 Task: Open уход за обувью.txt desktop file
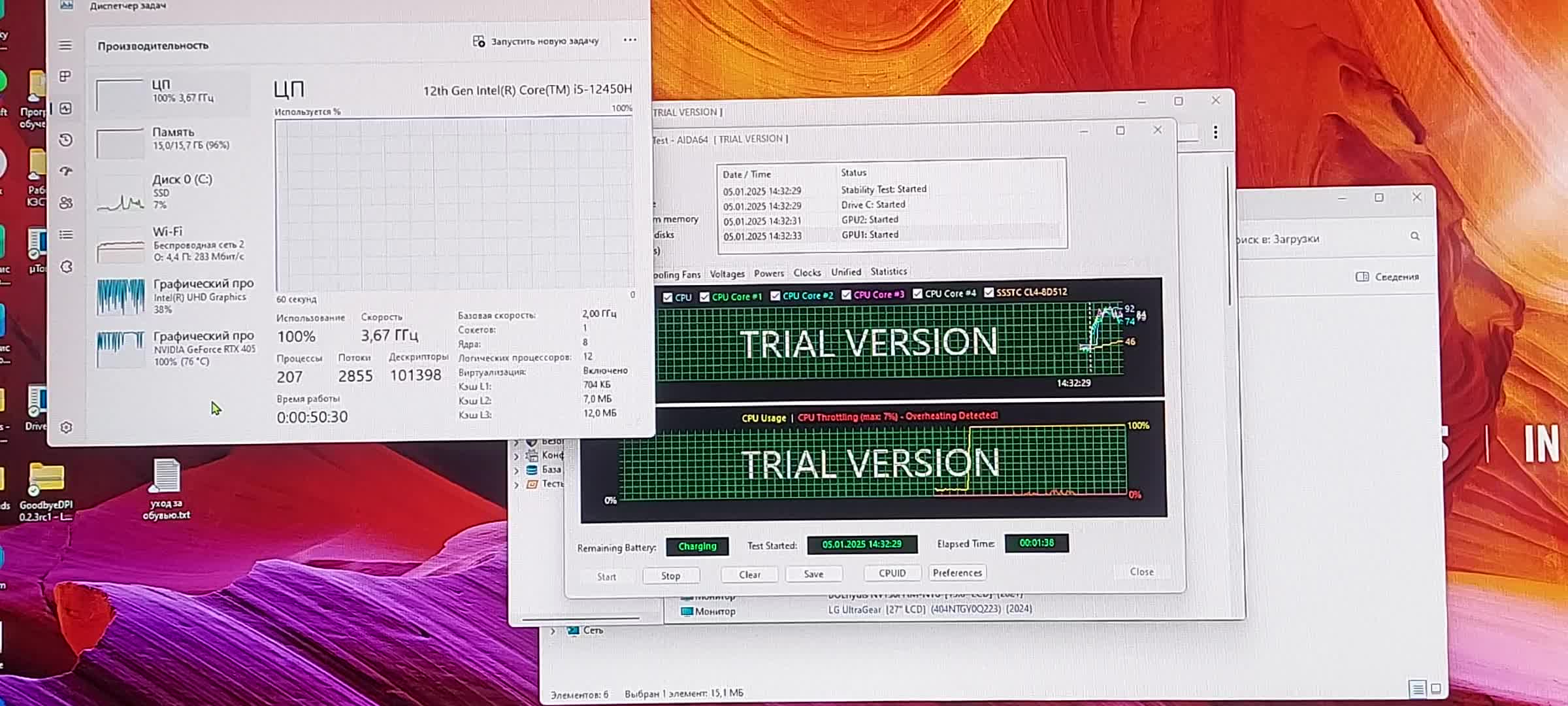coord(166,489)
